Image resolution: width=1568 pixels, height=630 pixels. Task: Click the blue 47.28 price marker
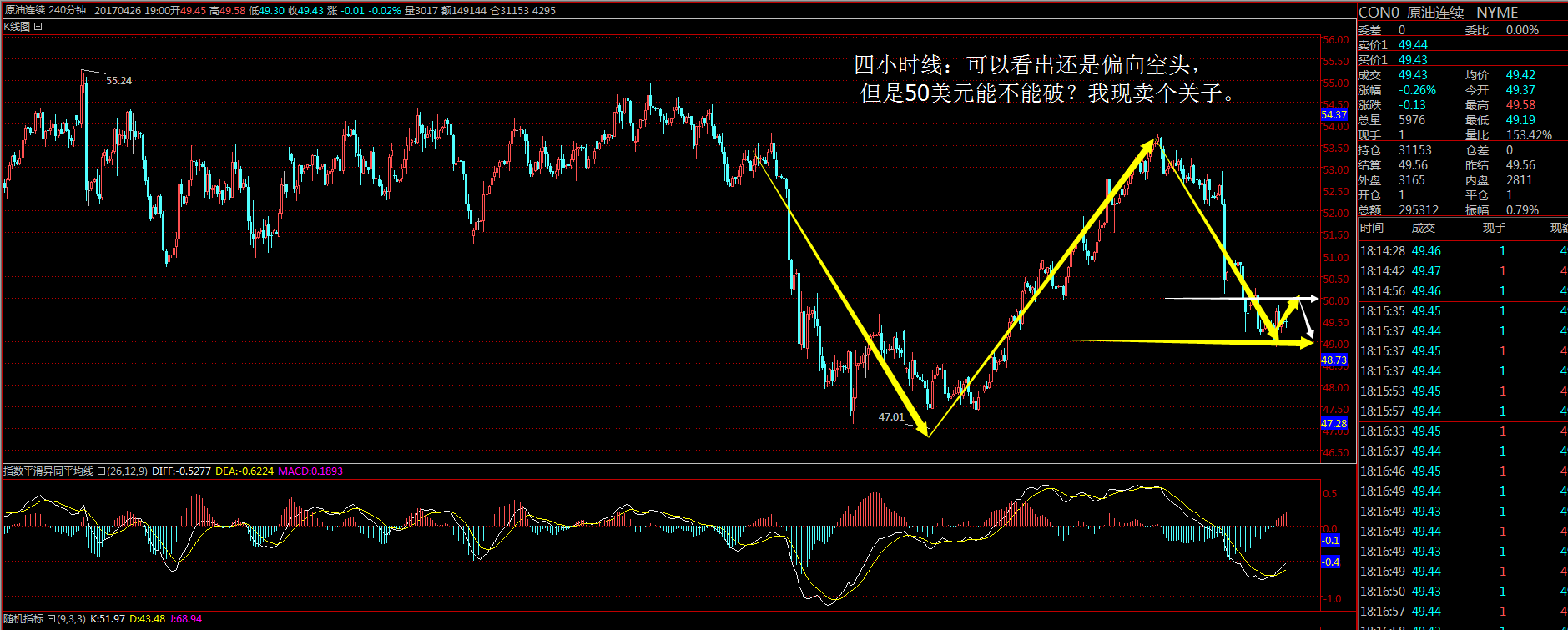point(1334,424)
